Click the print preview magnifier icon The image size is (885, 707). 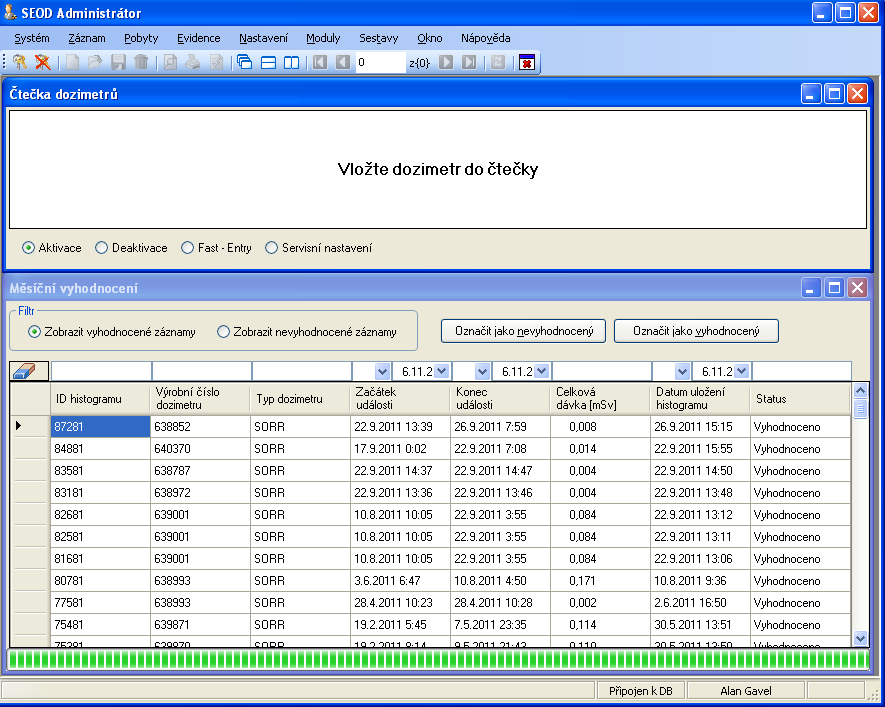coord(170,62)
